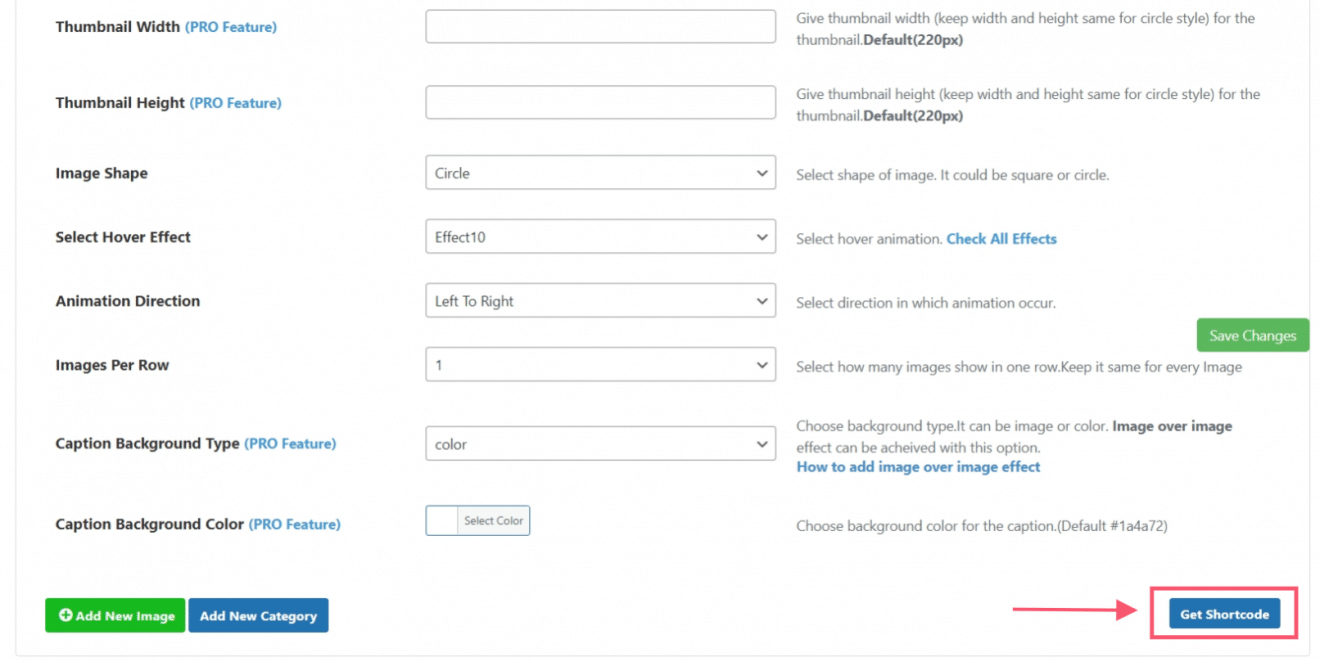The image size is (1320, 662).
Task: Open the Image Shape dropdown
Action: click(x=600, y=172)
